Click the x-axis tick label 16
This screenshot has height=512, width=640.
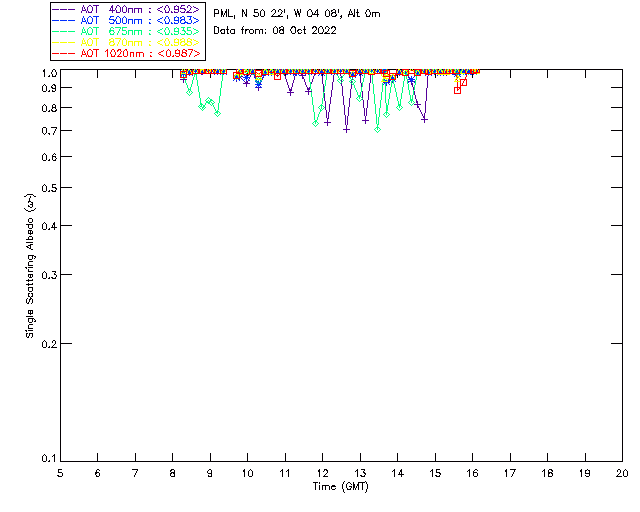tap(473, 473)
